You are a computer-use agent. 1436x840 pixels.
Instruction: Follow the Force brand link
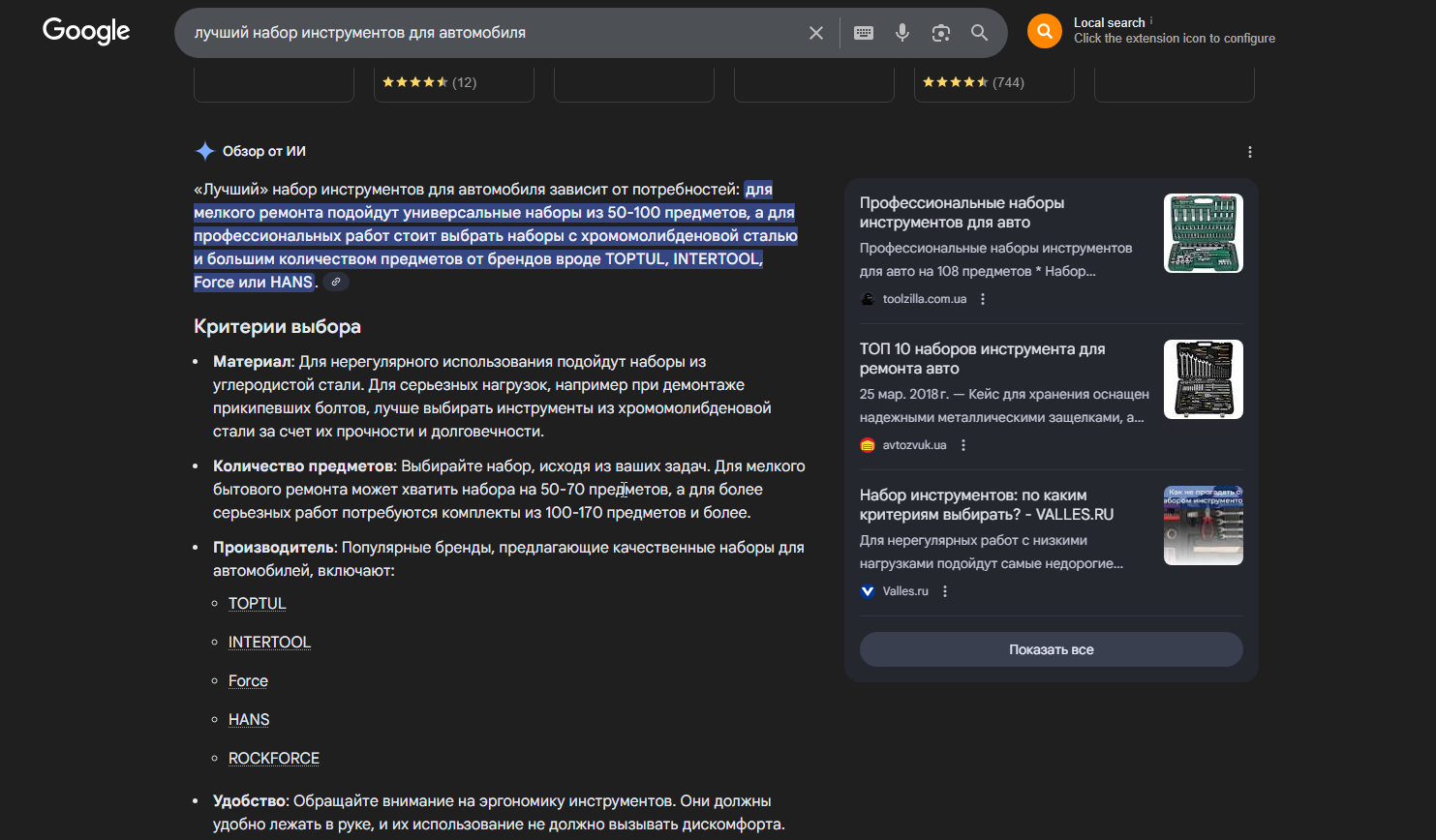point(248,681)
